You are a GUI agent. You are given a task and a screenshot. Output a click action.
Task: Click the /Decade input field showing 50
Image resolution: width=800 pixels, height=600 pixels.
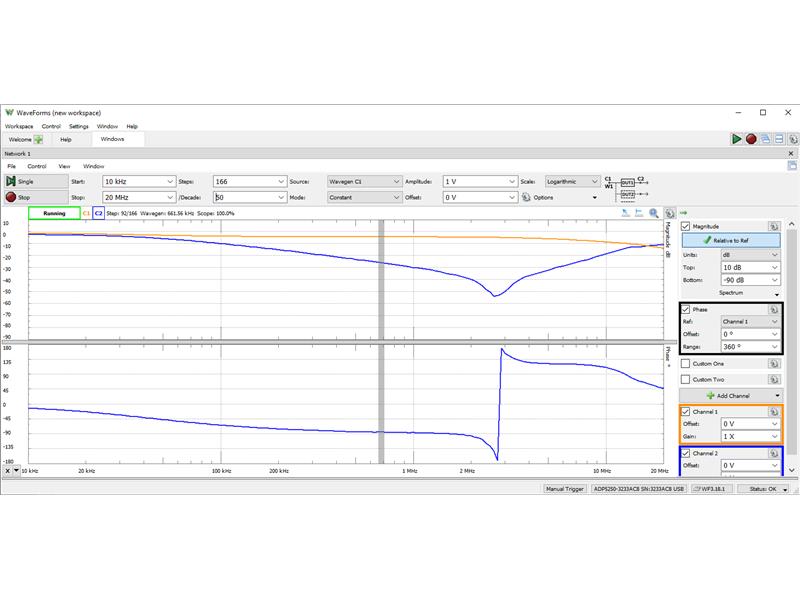point(249,197)
